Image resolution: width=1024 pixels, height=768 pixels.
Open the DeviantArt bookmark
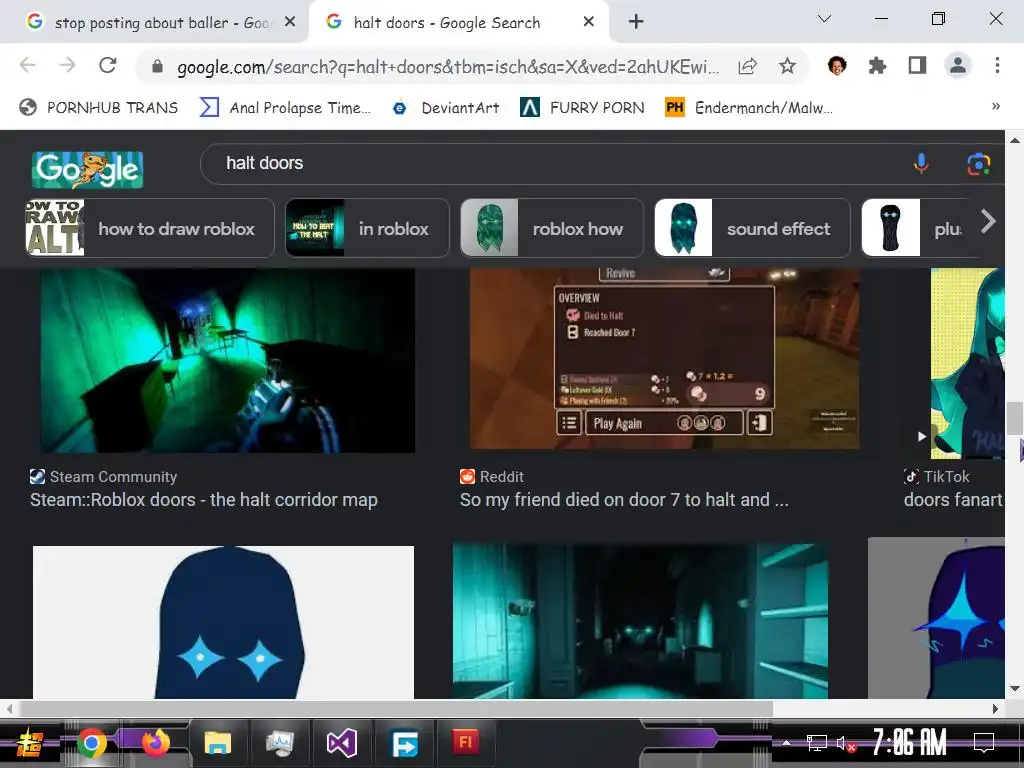click(446, 108)
